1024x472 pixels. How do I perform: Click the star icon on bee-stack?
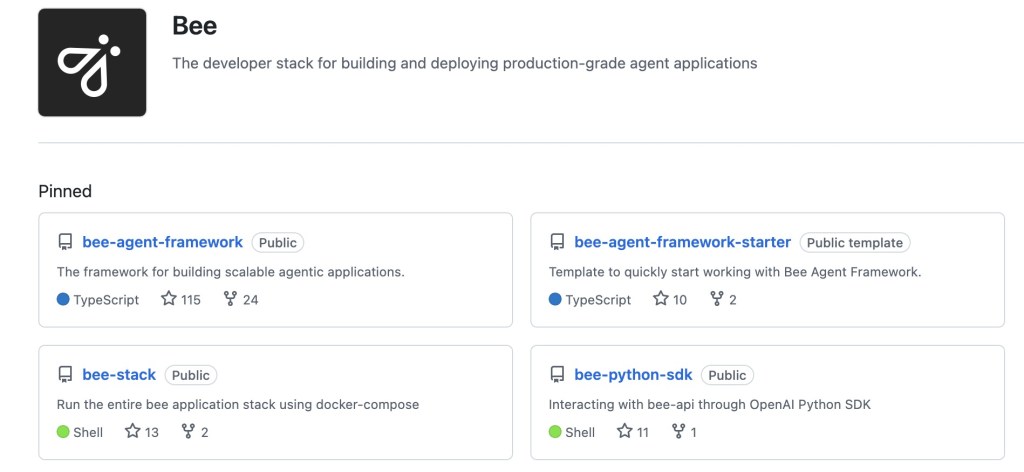coord(133,432)
